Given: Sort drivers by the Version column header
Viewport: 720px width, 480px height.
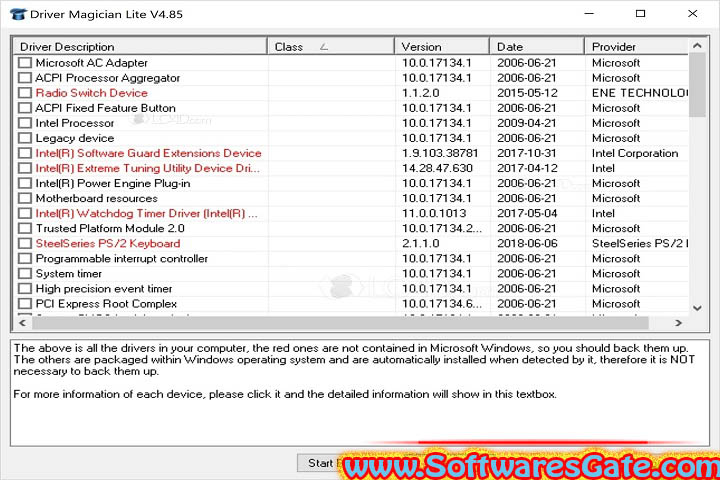Looking at the screenshot, I should [x=442, y=46].
